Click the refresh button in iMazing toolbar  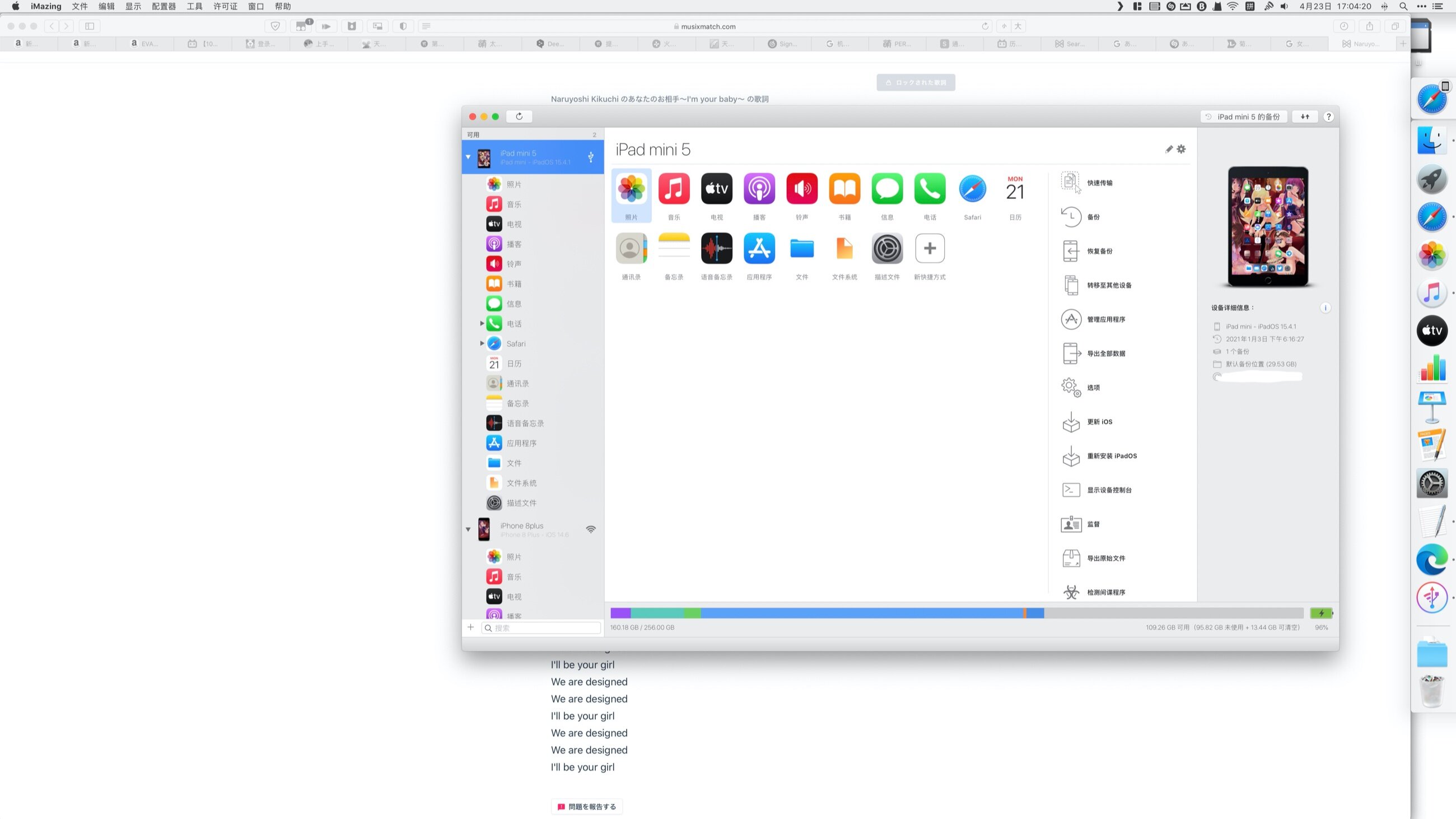click(519, 117)
